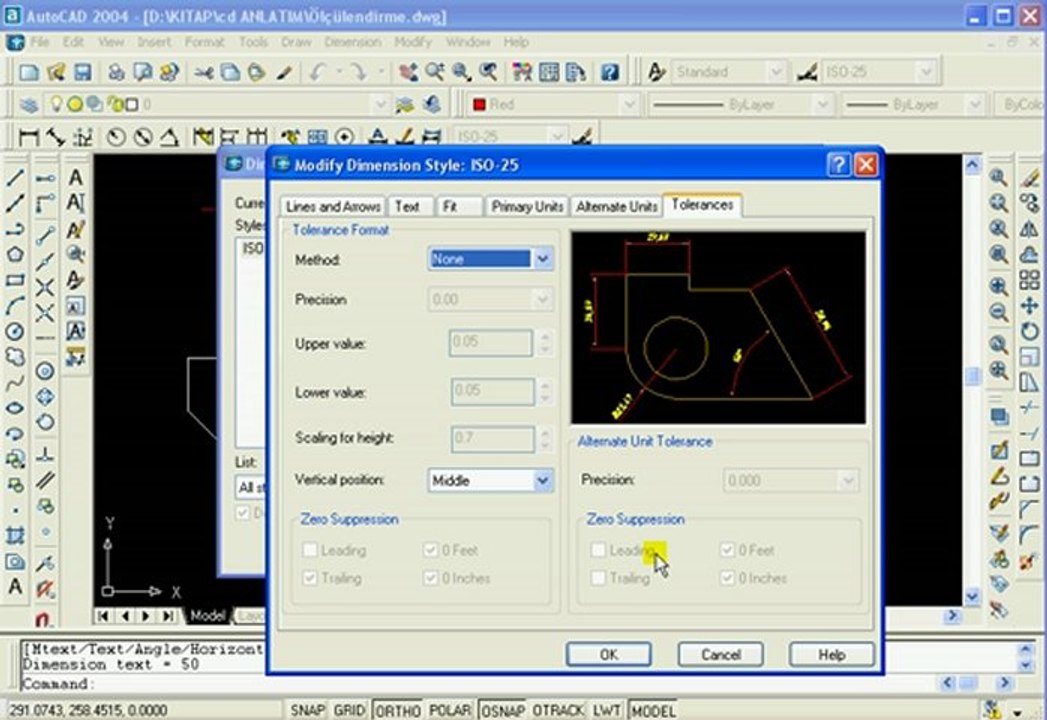Select the Spline draw tool
The height and width of the screenshot is (720, 1047).
click(x=15, y=383)
